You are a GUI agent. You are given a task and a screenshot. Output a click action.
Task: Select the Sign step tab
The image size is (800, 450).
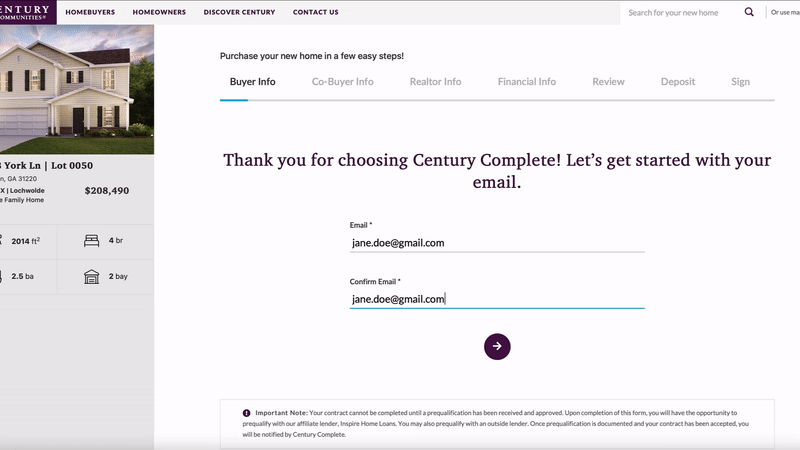point(740,82)
